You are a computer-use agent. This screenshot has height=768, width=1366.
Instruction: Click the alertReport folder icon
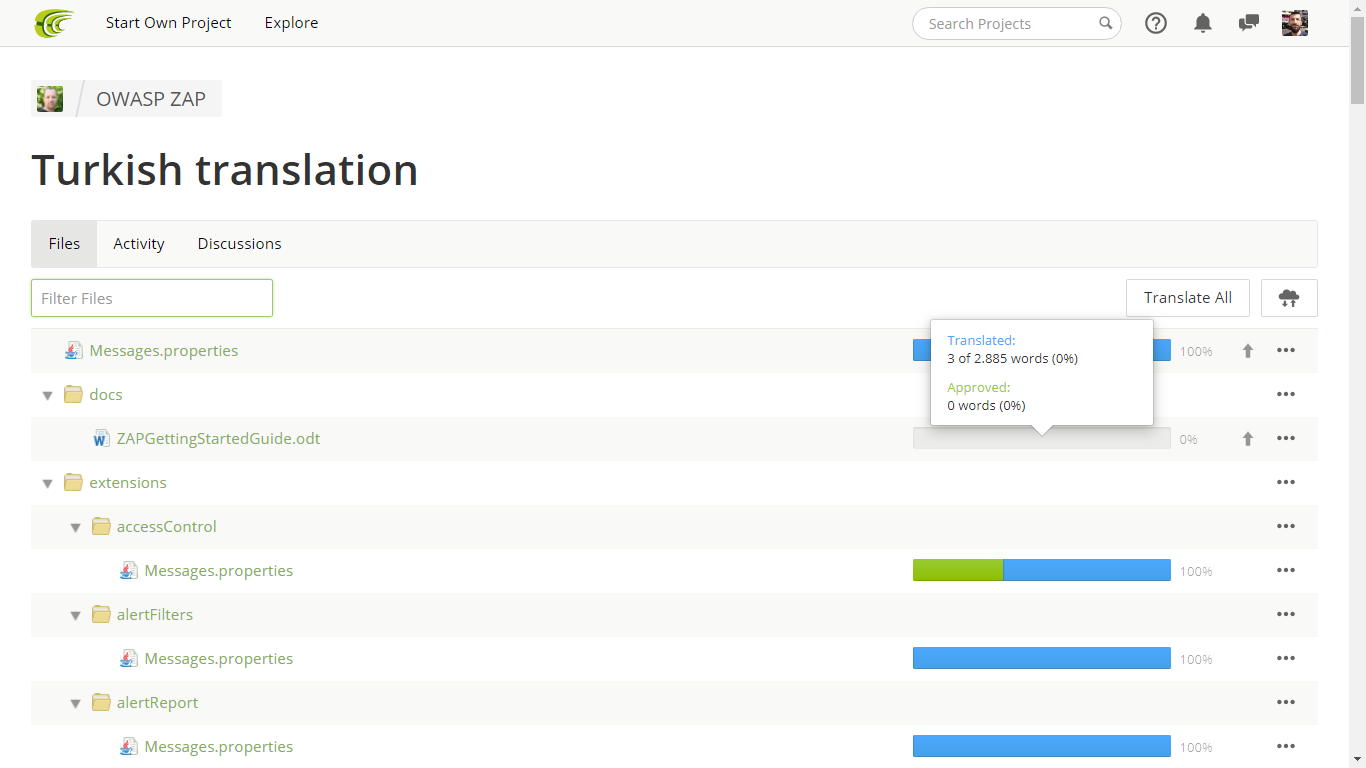pyautogui.click(x=101, y=702)
